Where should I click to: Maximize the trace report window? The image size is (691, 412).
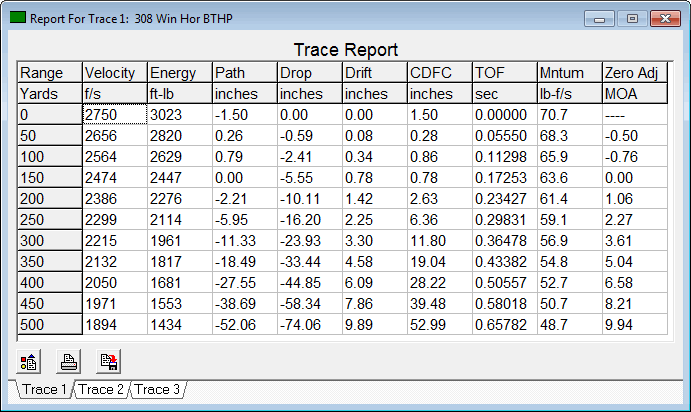(x=632, y=19)
